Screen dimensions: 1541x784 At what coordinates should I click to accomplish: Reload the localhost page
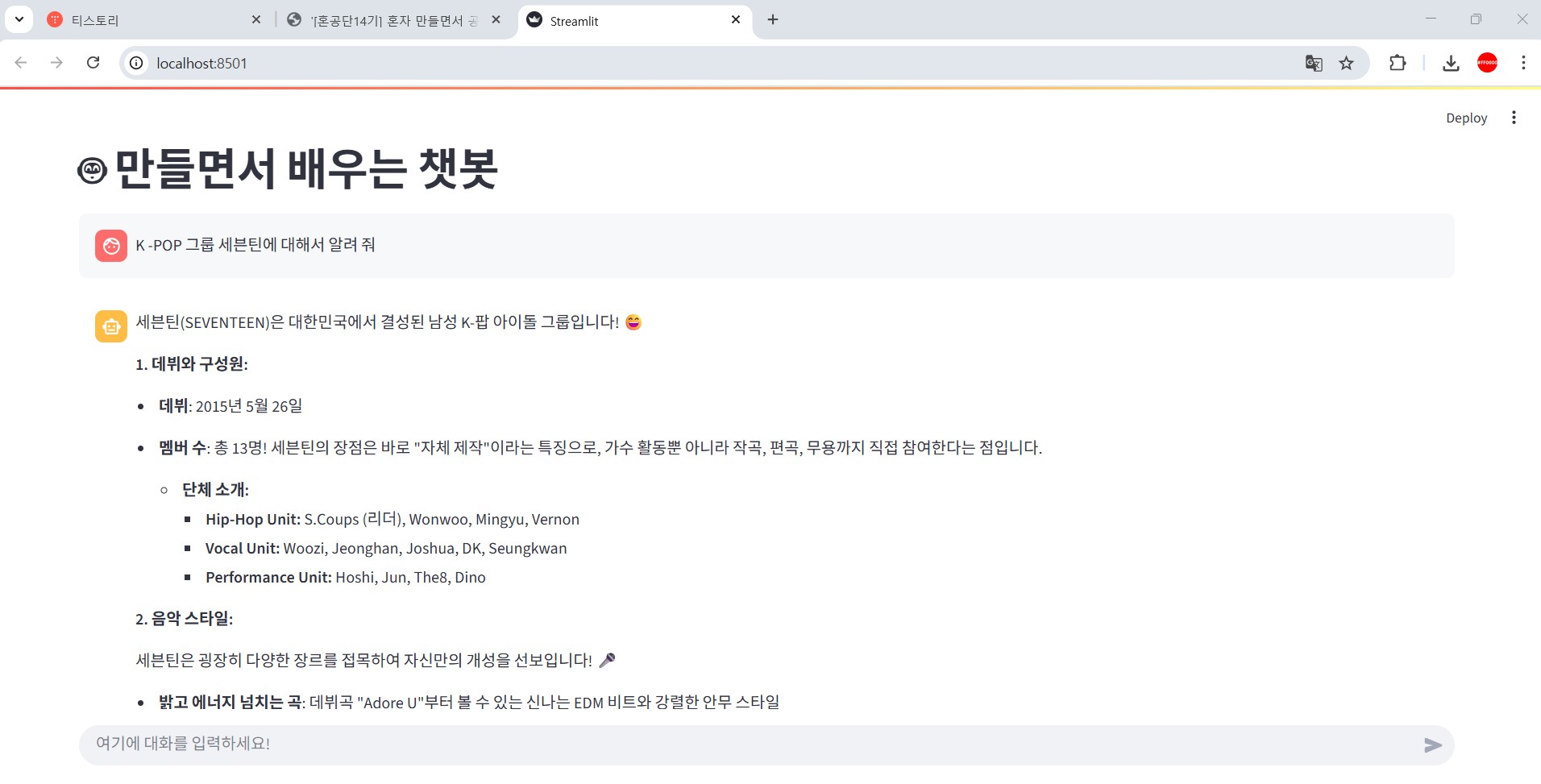pos(93,63)
